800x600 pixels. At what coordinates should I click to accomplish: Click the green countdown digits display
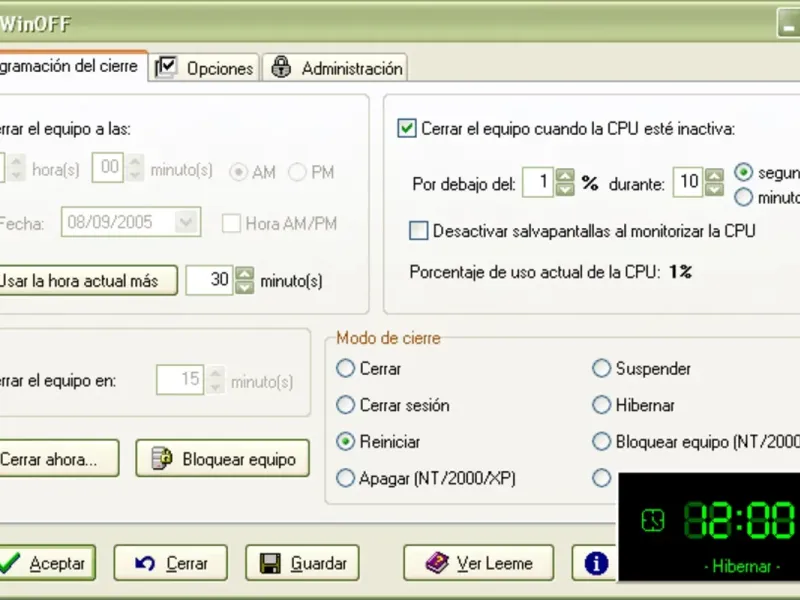(x=739, y=521)
